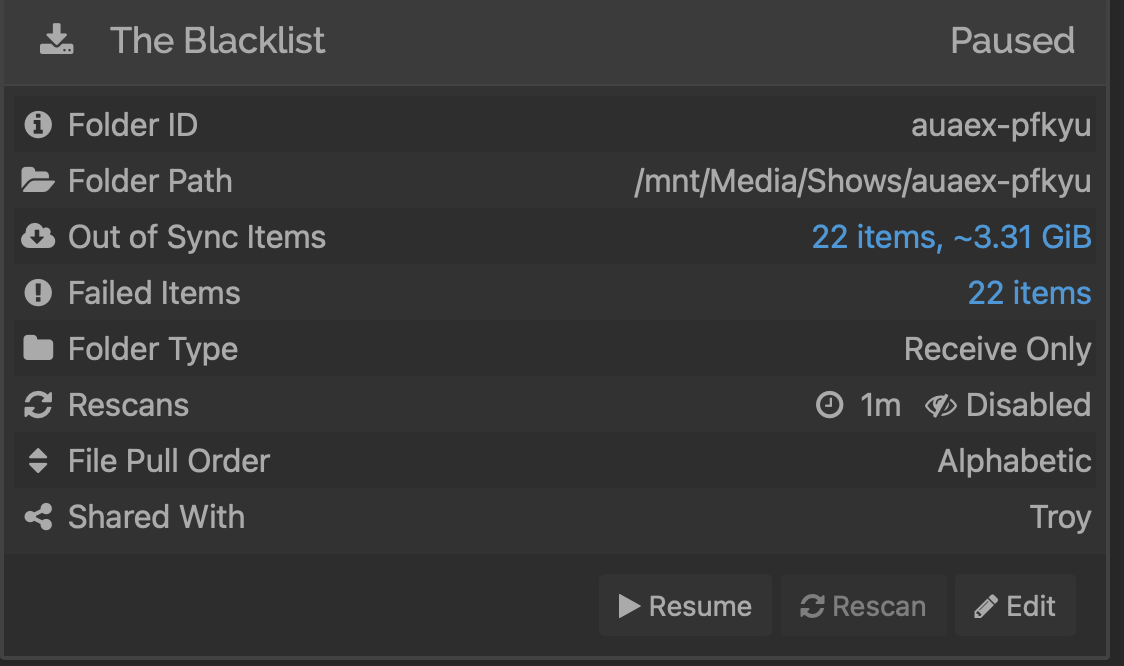Click the Paused status label
The width and height of the screenshot is (1124, 666).
click(1012, 41)
